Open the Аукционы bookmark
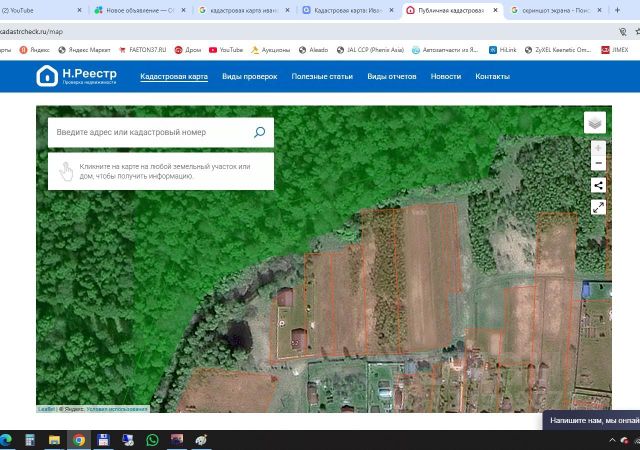Image resolution: width=640 pixels, height=450 pixels. tap(270, 50)
